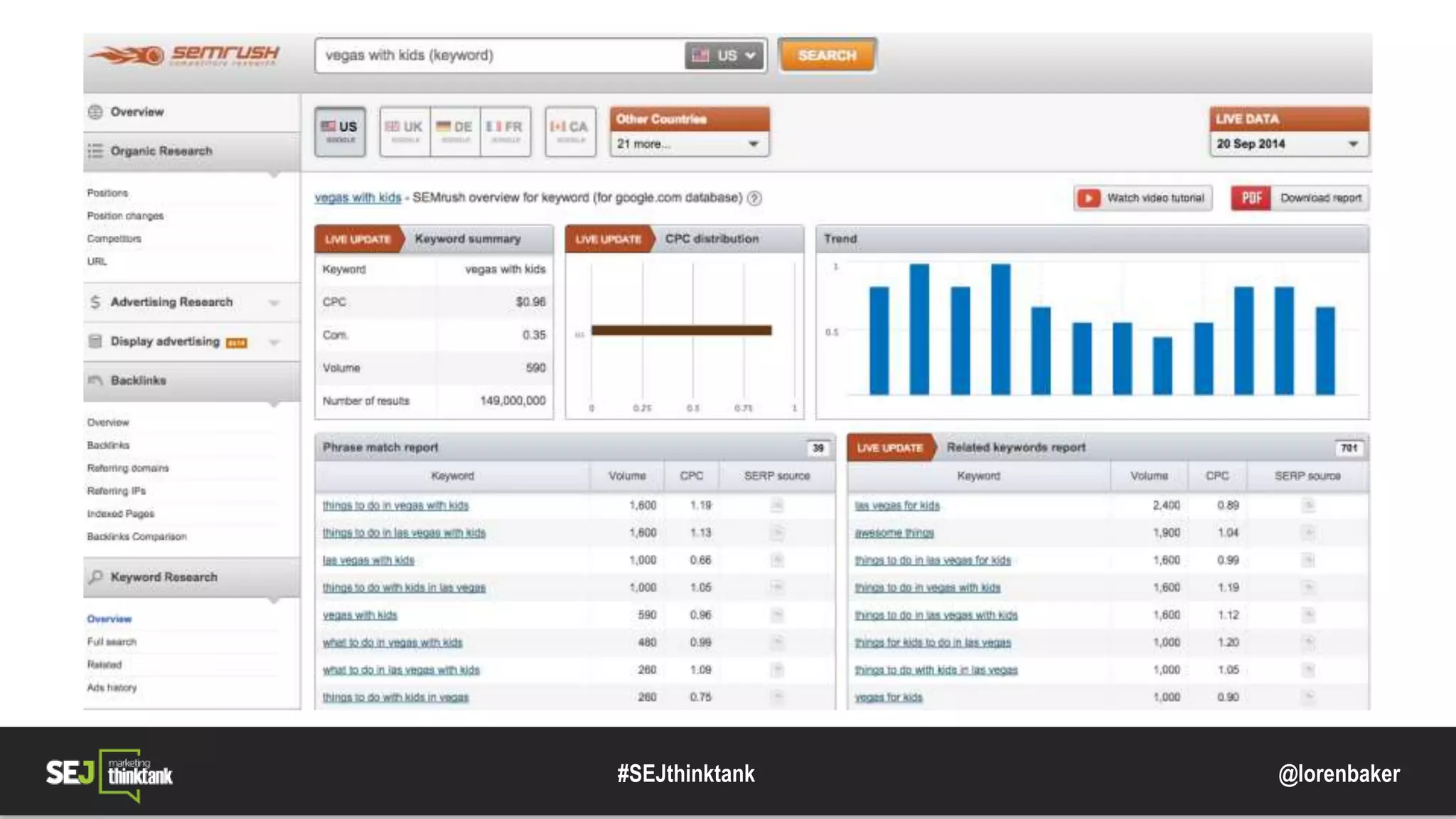Click the Watch video tutorial play icon
Viewport: 1456px width, 819px height.
[x=1088, y=198]
